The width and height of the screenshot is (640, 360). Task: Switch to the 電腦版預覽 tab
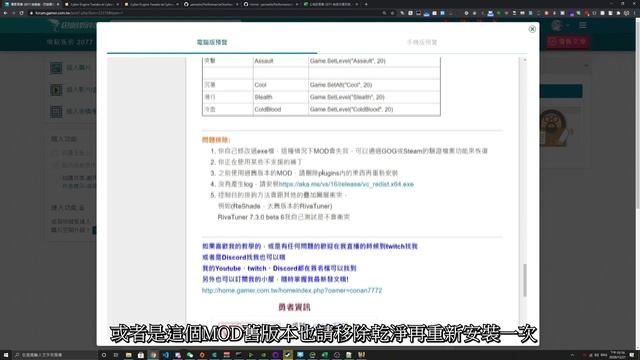tap(212, 42)
